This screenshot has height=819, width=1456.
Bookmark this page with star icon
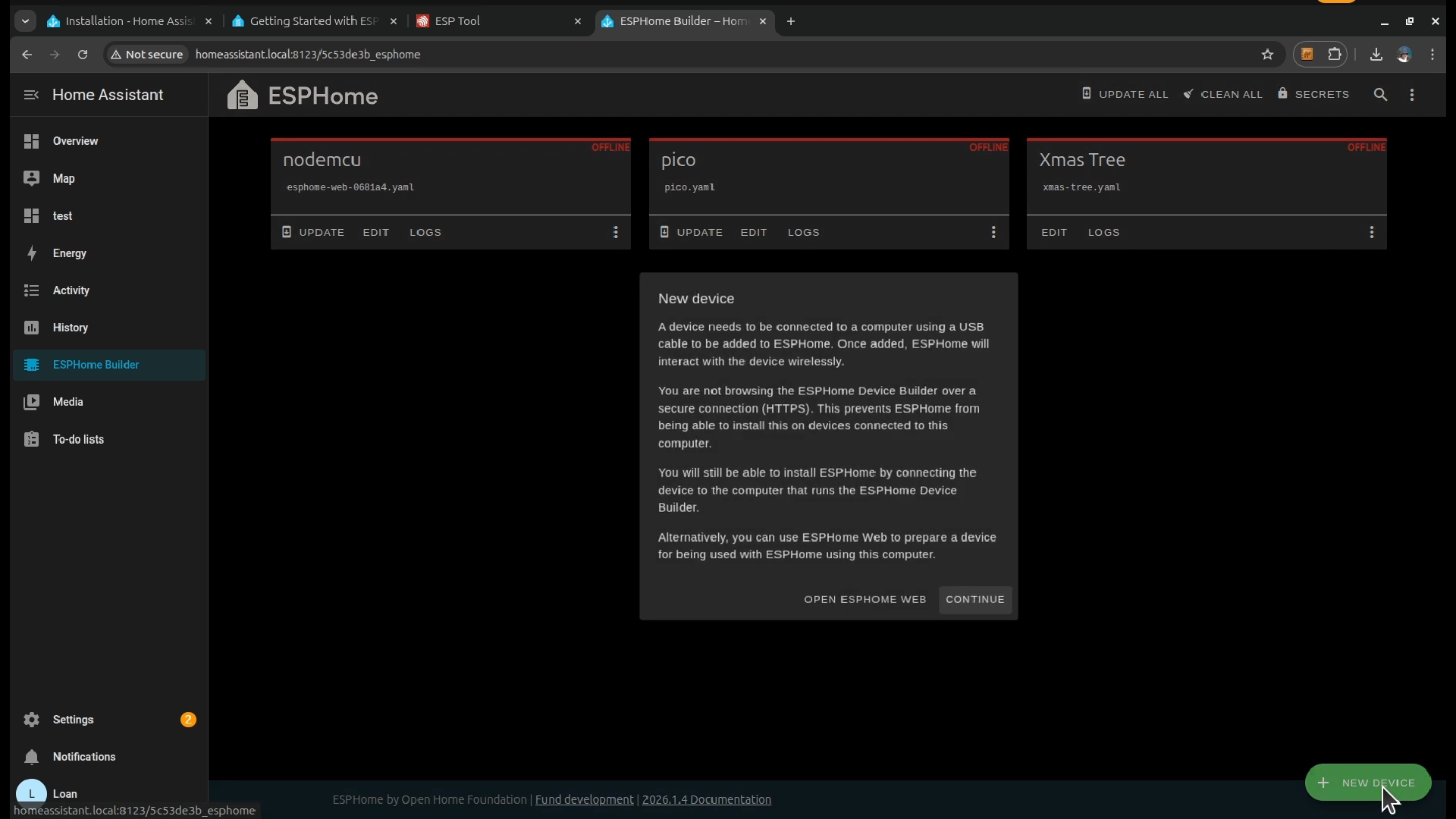point(1267,55)
